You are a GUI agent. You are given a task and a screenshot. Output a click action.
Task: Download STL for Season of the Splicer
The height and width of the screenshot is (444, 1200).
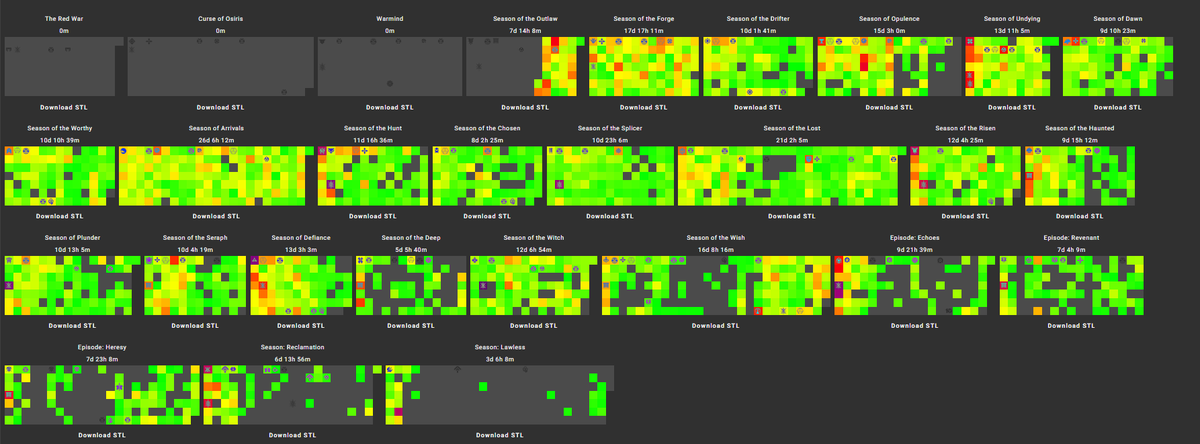coord(610,216)
